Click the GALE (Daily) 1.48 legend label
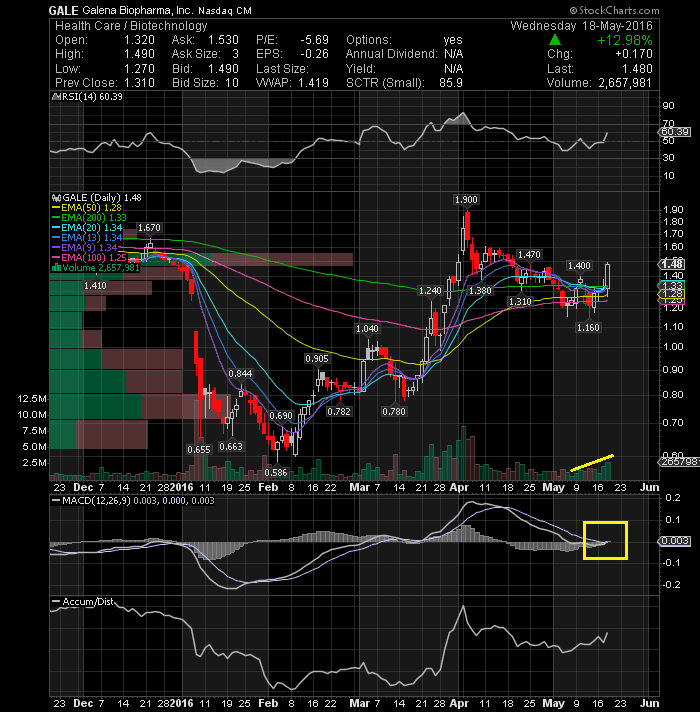This screenshot has width=700, height=712. pyautogui.click(x=102, y=198)
